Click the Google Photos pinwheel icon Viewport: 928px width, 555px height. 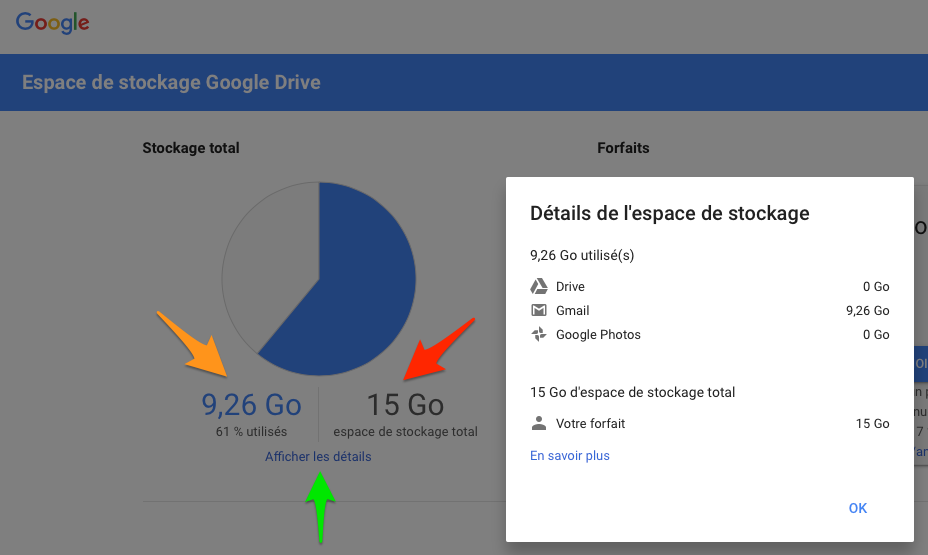[x=539, y=335]
